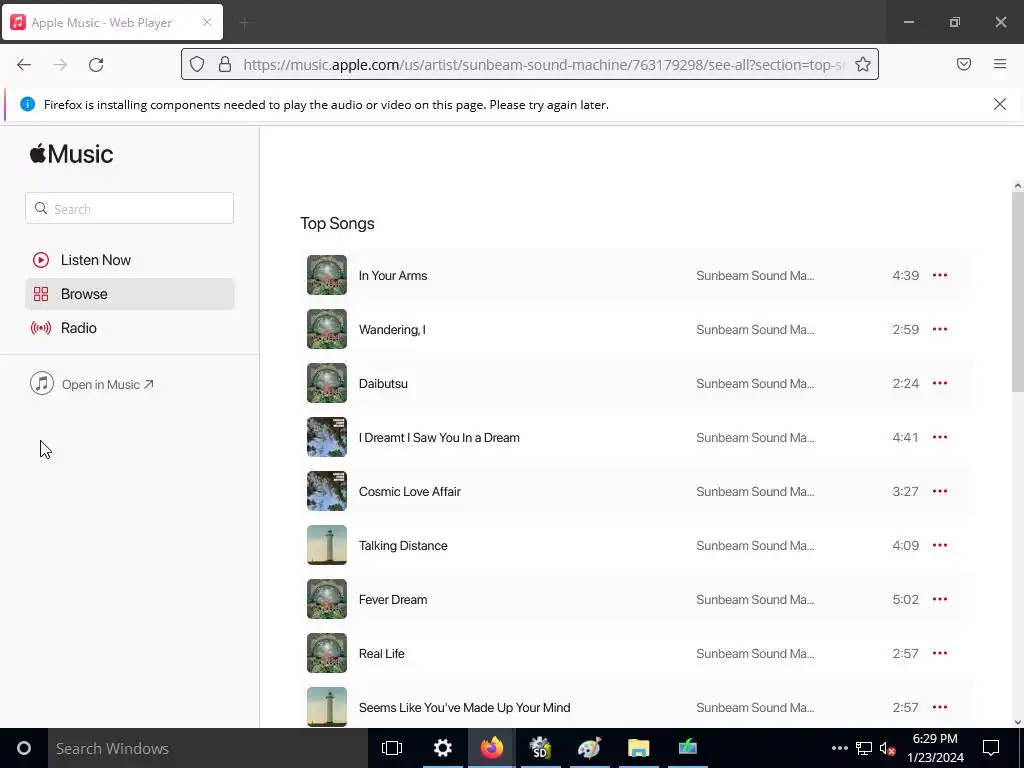Image resolution: width=1024 pixels, height=768 pixels.
Task: Click muted volume tray icon
Action: point(887,748)
